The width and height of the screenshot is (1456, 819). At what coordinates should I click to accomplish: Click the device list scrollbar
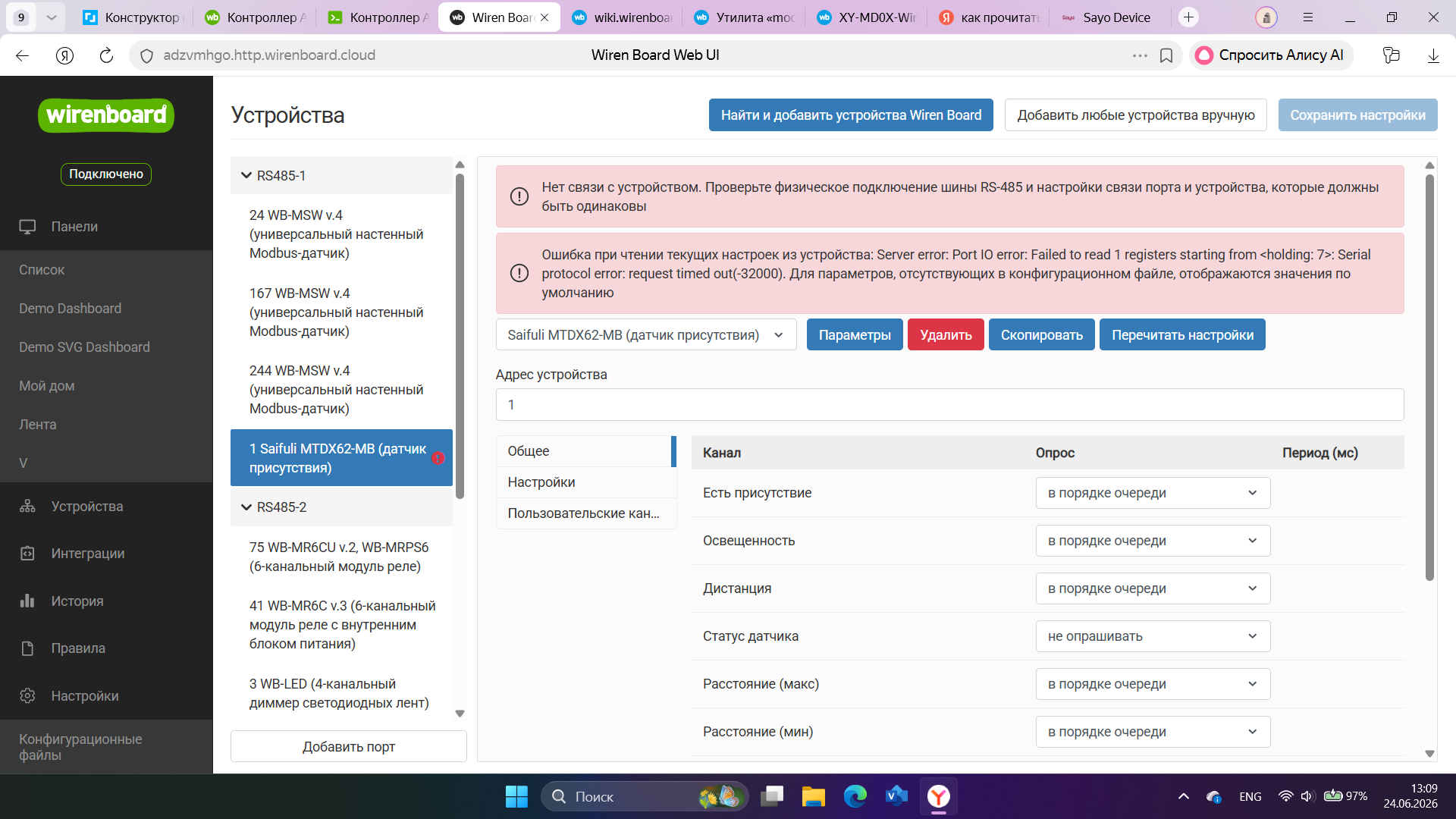click(x=460, y=336)
